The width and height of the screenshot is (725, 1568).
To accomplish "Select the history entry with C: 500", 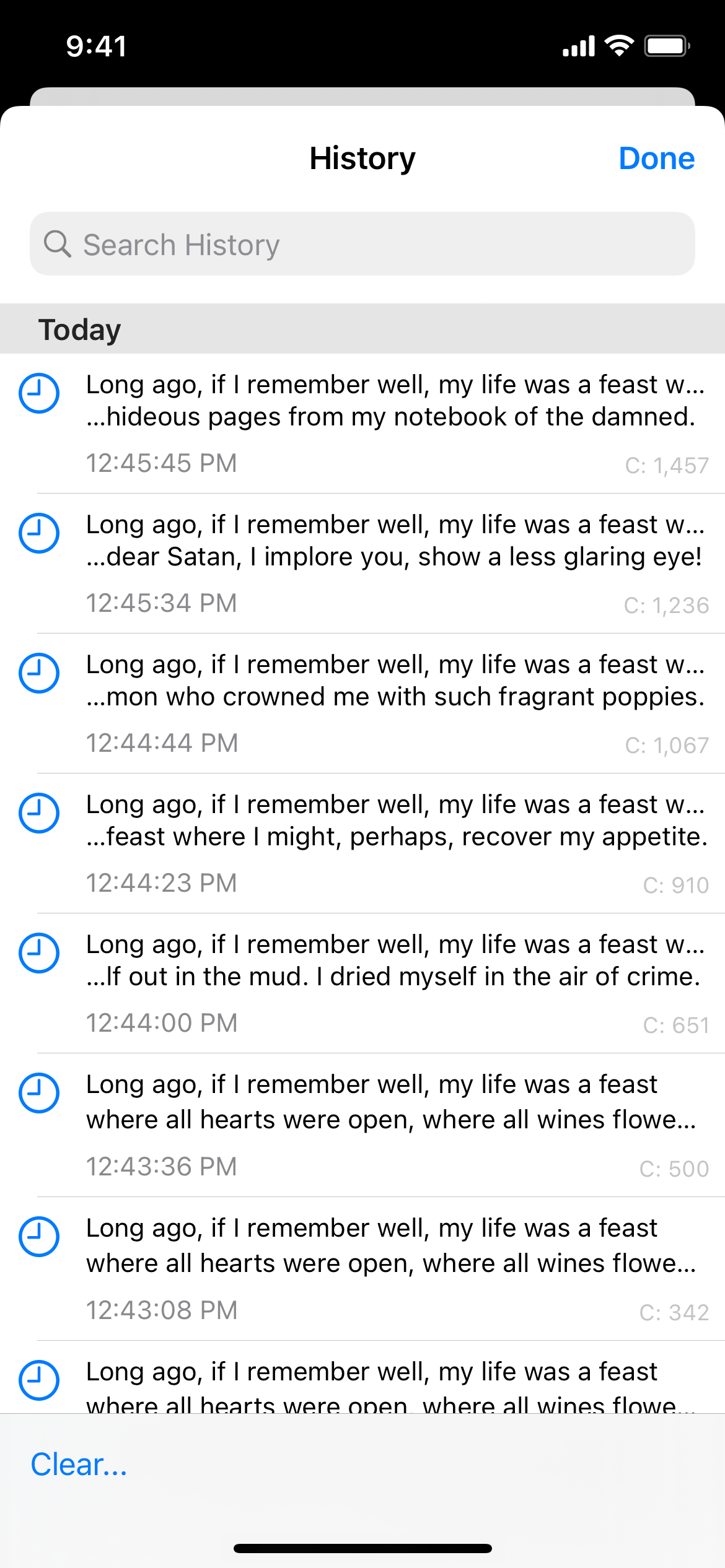I will [x=362, y=1125].
